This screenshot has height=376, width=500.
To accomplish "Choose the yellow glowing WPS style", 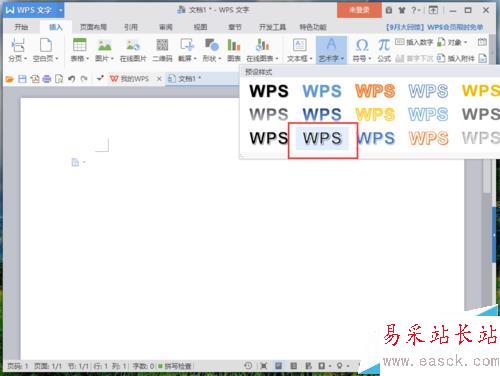I will click(375, 114).
